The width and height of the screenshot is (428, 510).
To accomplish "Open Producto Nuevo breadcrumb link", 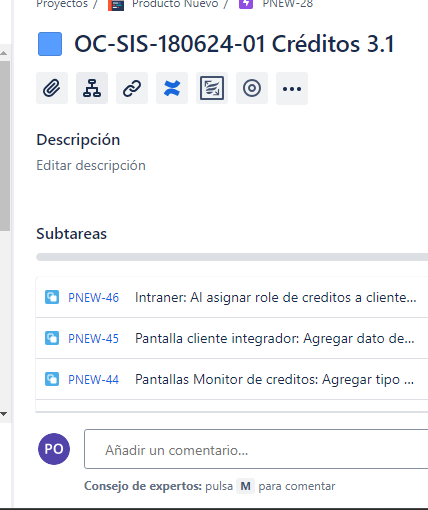I will [175, 4].
